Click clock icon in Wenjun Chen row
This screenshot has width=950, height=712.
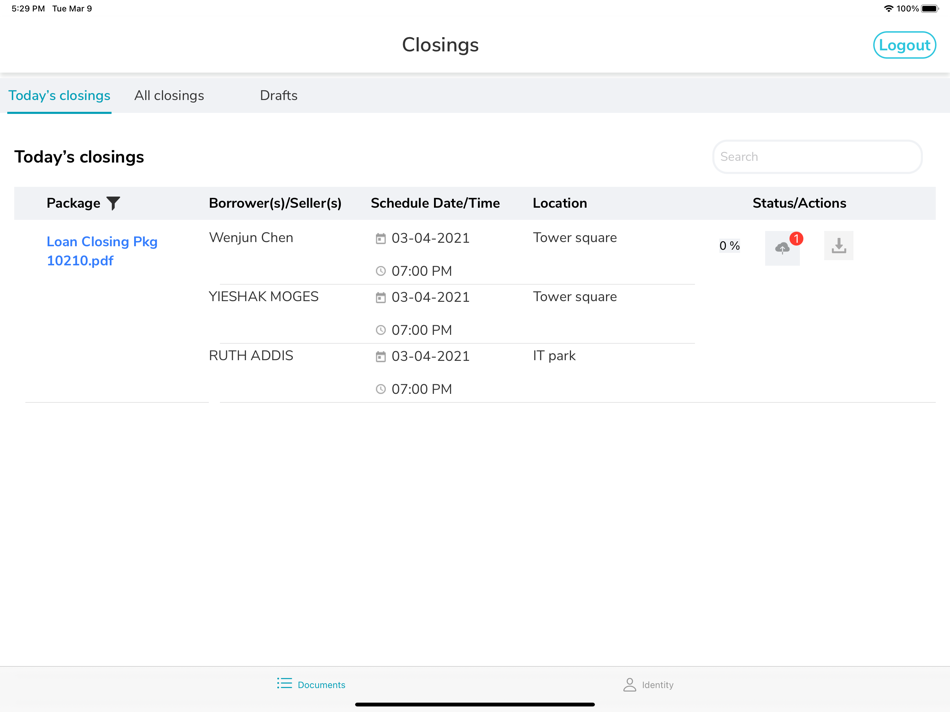tap(380, 271)
